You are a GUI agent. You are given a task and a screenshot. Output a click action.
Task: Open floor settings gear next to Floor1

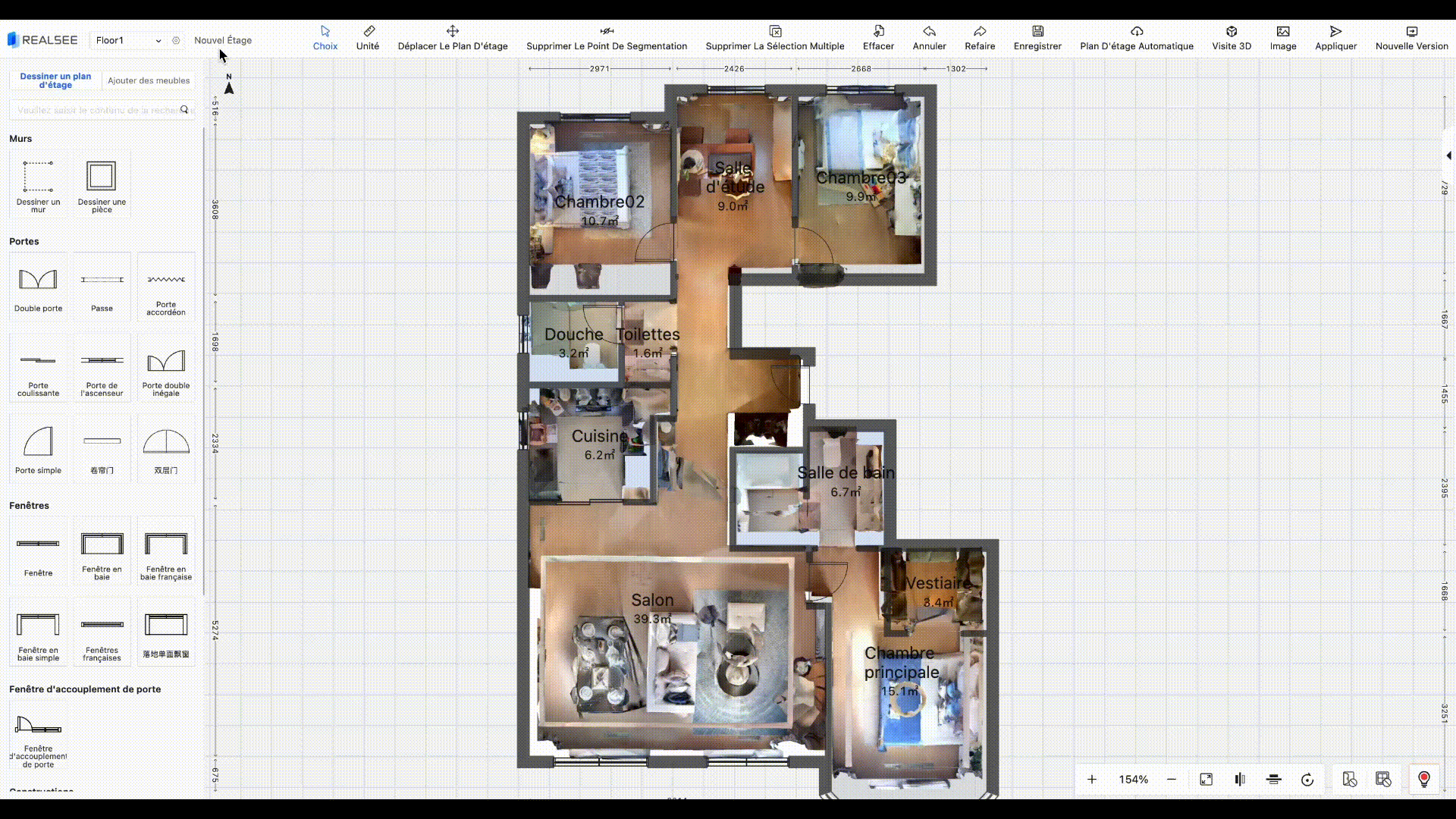point(176,40)
